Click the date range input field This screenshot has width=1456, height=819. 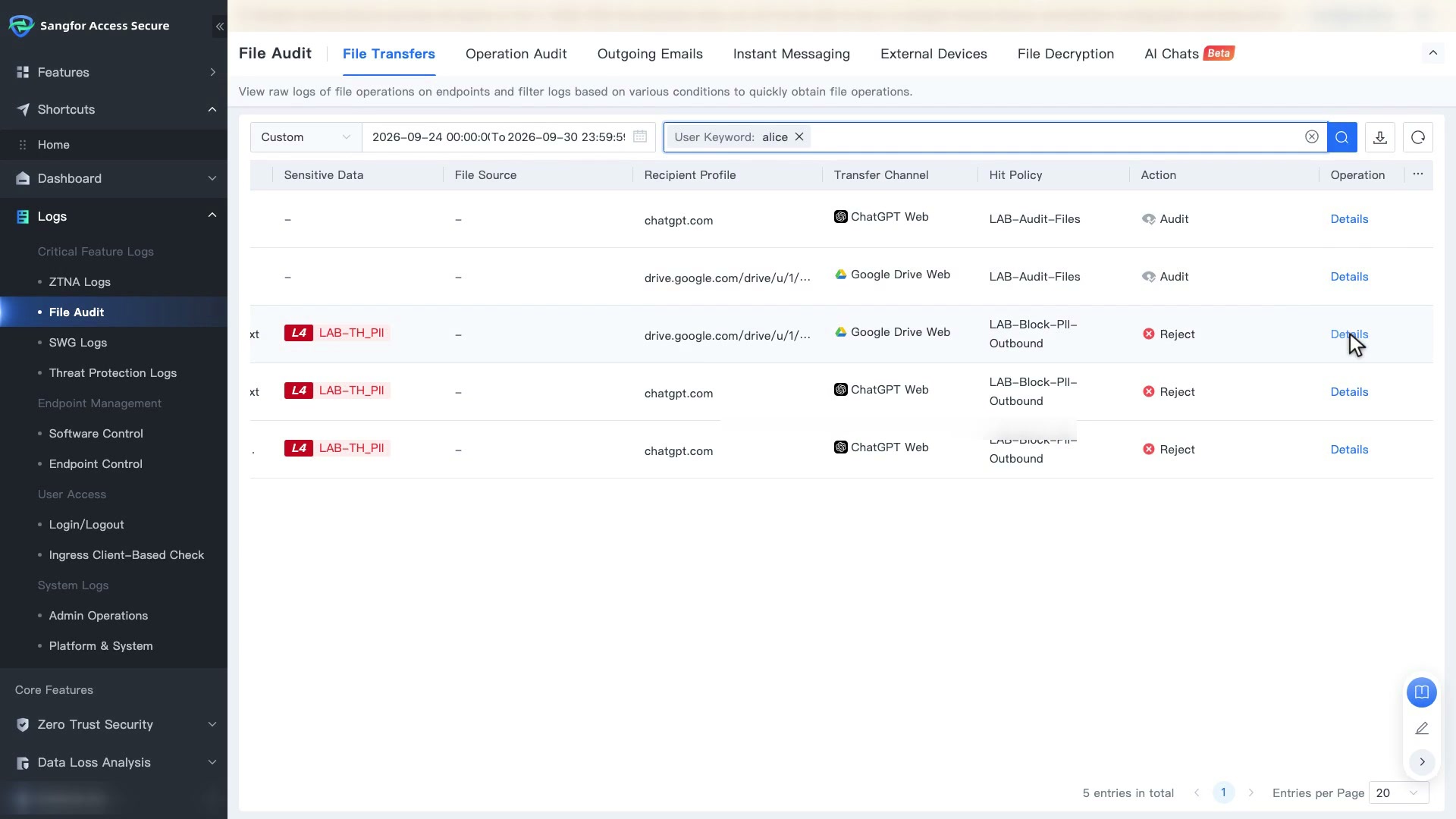pyautogui.click(x=508, y=137)
